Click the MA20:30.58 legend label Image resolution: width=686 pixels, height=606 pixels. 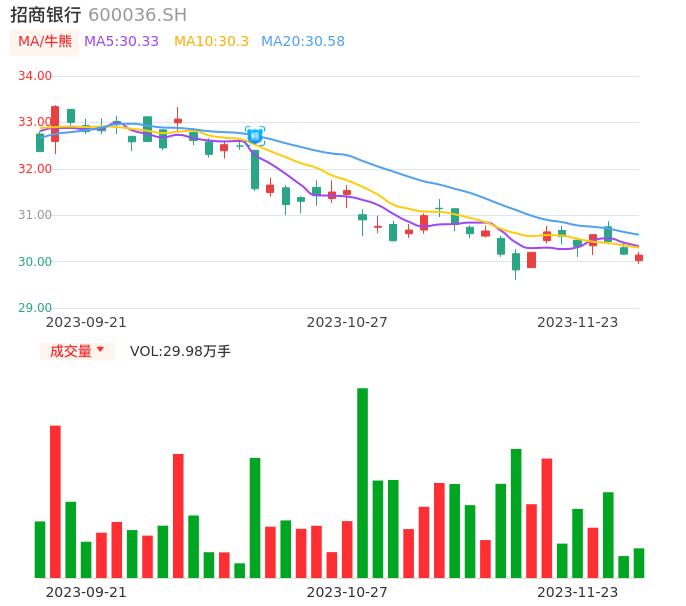tap(303, 42)
